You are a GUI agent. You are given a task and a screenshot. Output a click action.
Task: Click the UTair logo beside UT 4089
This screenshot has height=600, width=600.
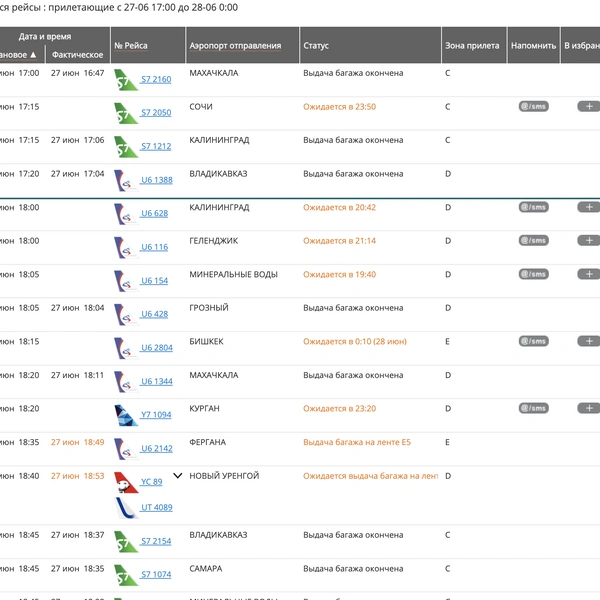click(x=126, y=508)
